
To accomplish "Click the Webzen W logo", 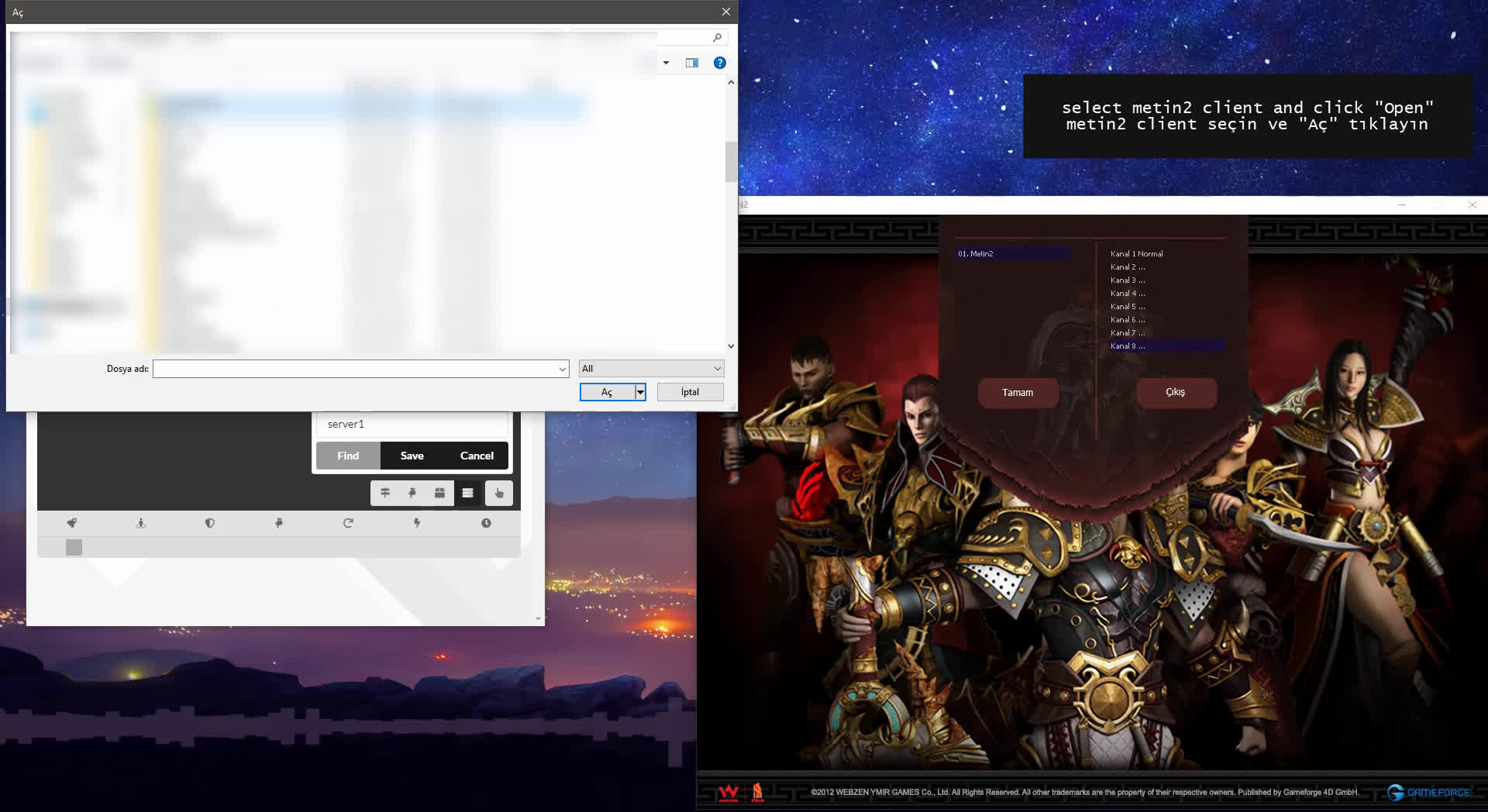I will tap(728, 792).
